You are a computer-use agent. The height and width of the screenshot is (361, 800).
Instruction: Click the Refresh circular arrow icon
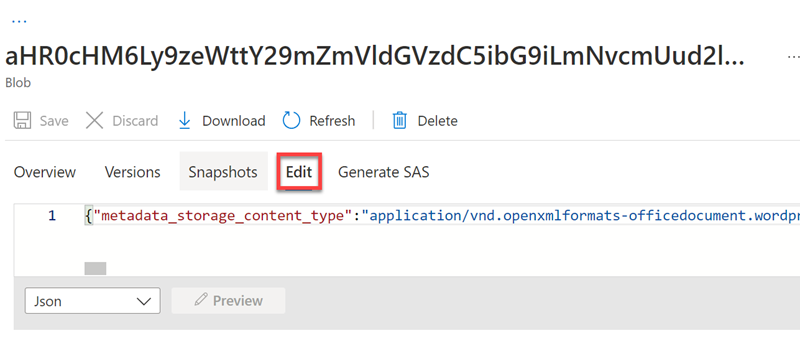(291, 121)
